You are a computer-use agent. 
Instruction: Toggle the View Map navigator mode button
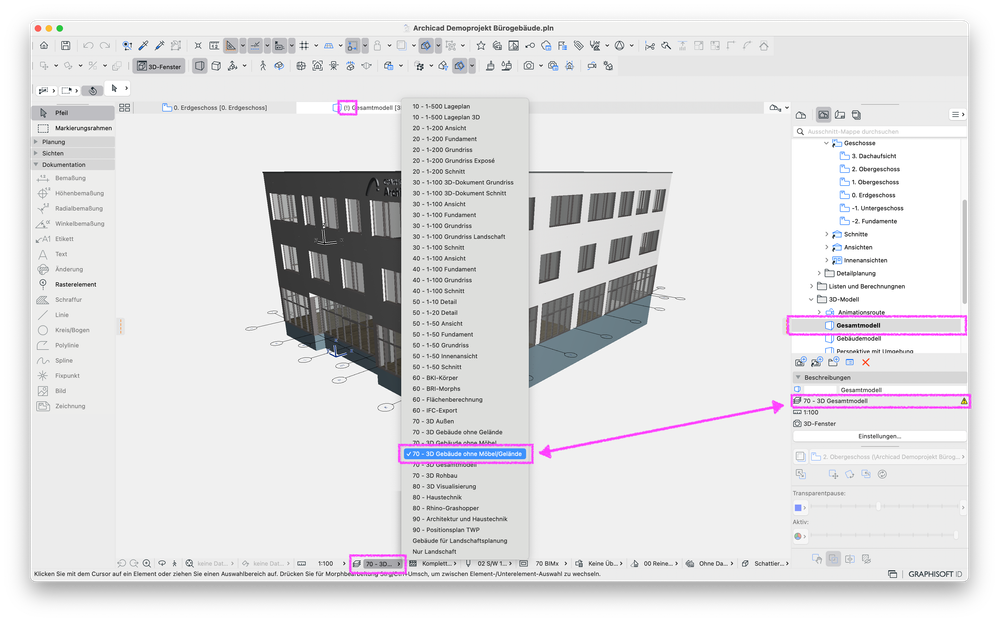(x=823, y=115)
